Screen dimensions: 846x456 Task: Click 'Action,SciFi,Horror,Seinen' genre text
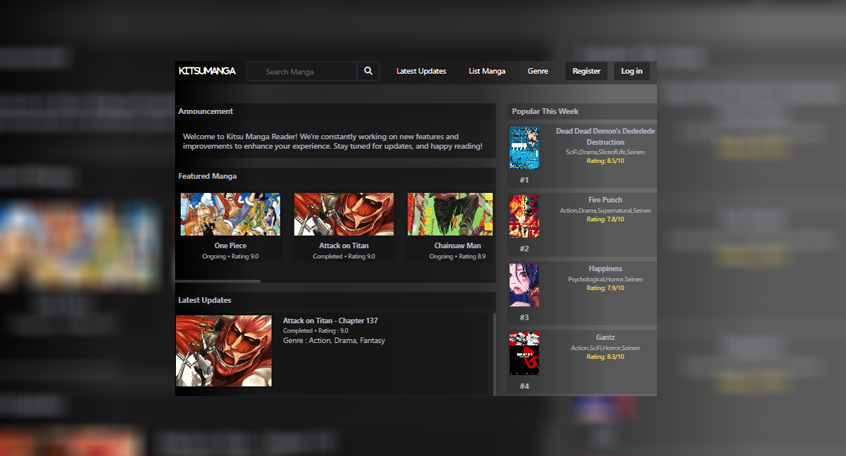[605, 348]
